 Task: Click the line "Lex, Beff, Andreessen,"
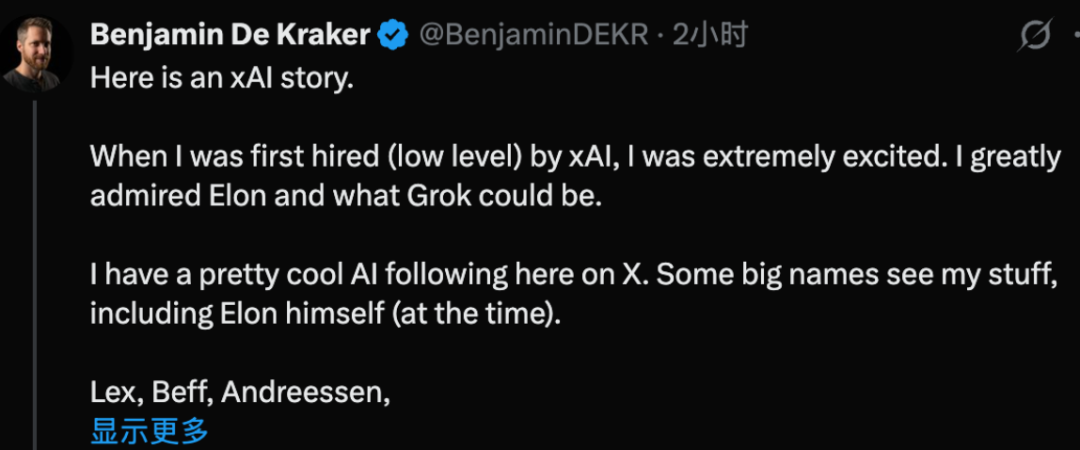[240, 391]
